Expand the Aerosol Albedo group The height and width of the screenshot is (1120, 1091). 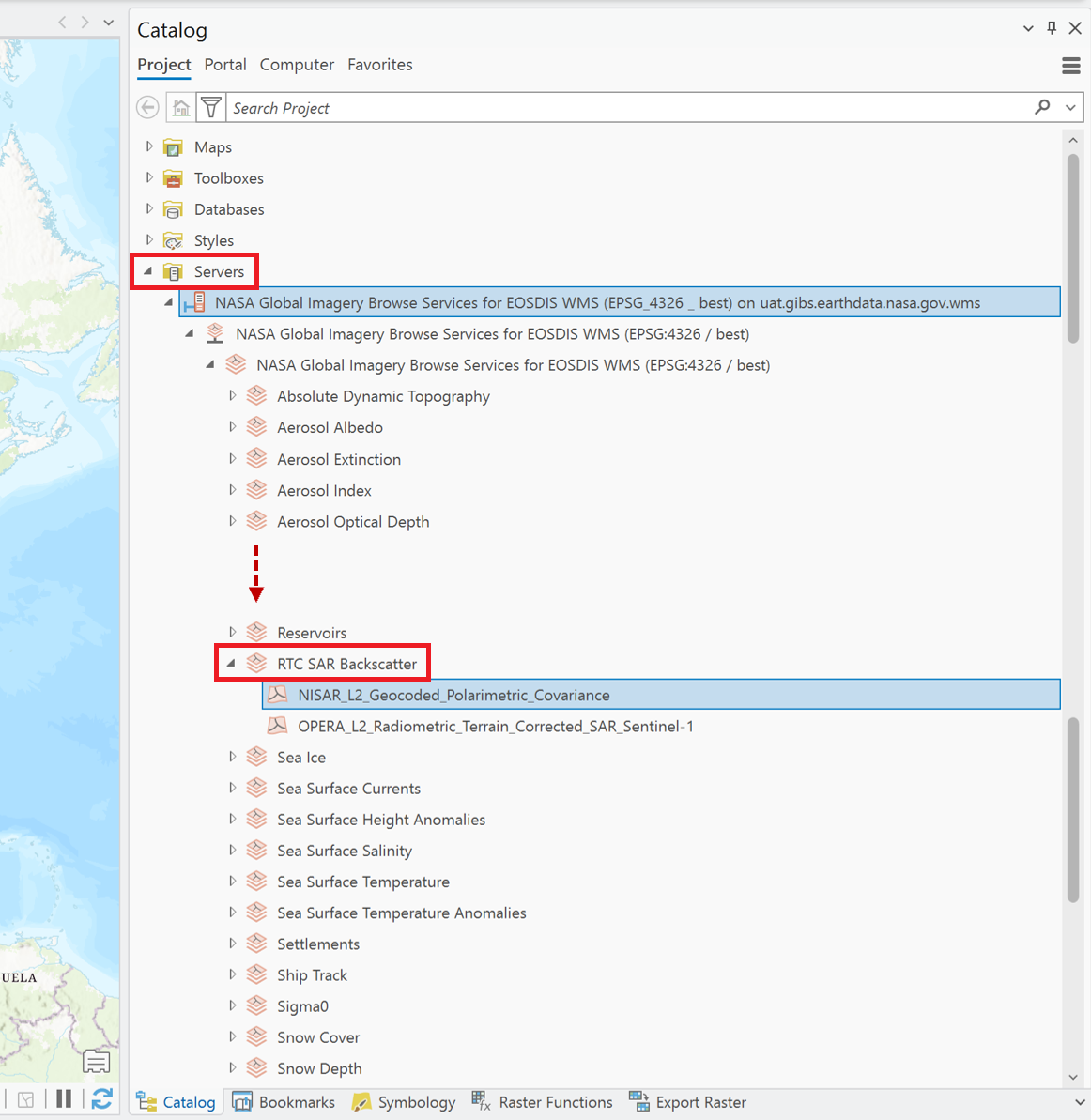coord(232,426)
